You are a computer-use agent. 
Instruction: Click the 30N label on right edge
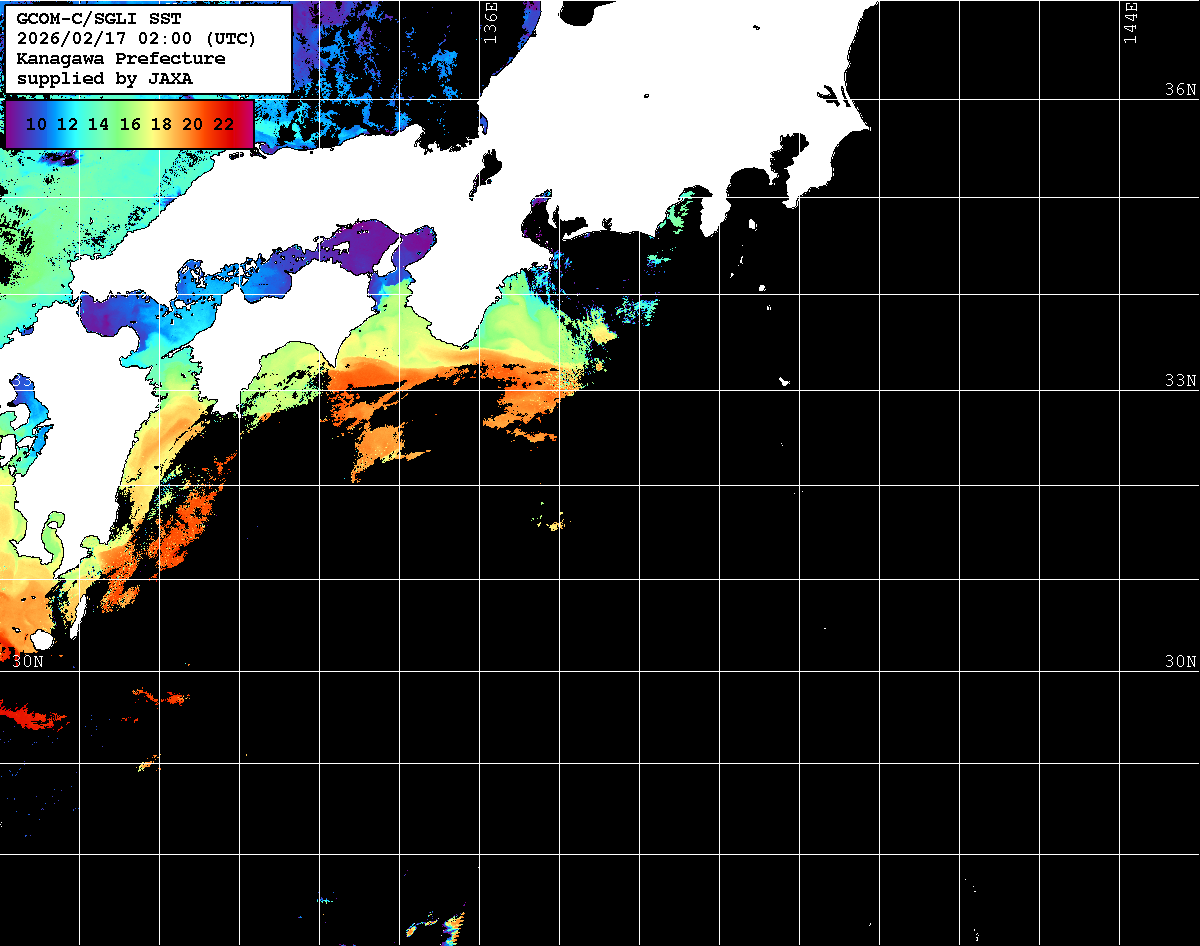(x=1180, y=661)
